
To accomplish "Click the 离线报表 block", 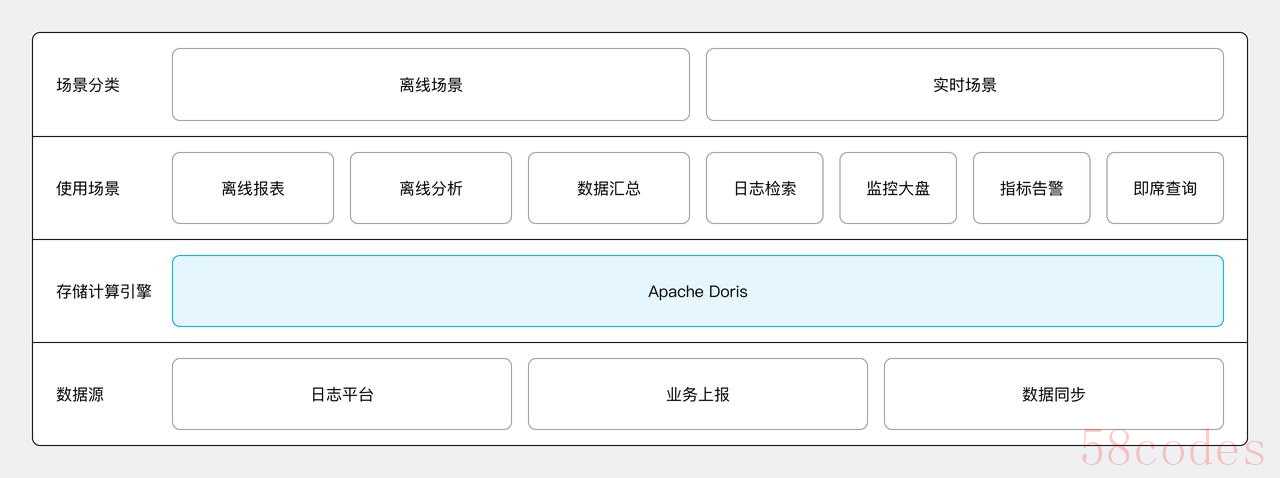I will pos(252,188).
